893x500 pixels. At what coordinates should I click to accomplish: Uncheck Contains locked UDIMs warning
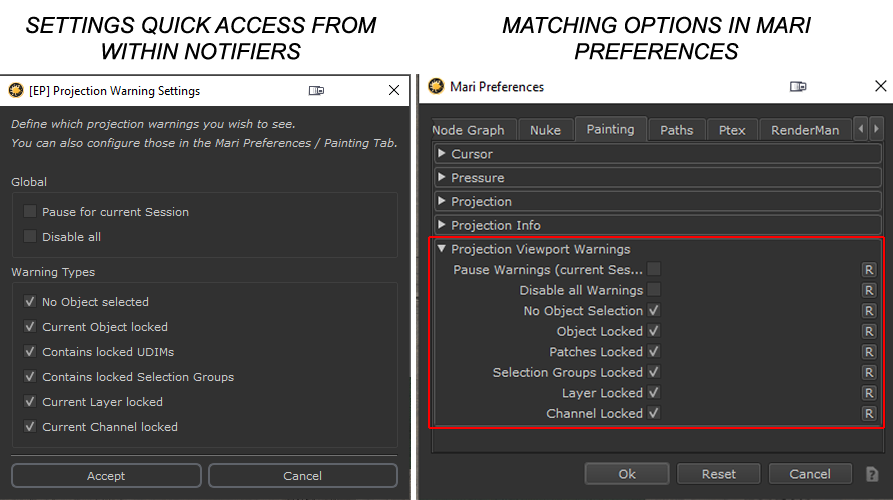coord(30,352)
